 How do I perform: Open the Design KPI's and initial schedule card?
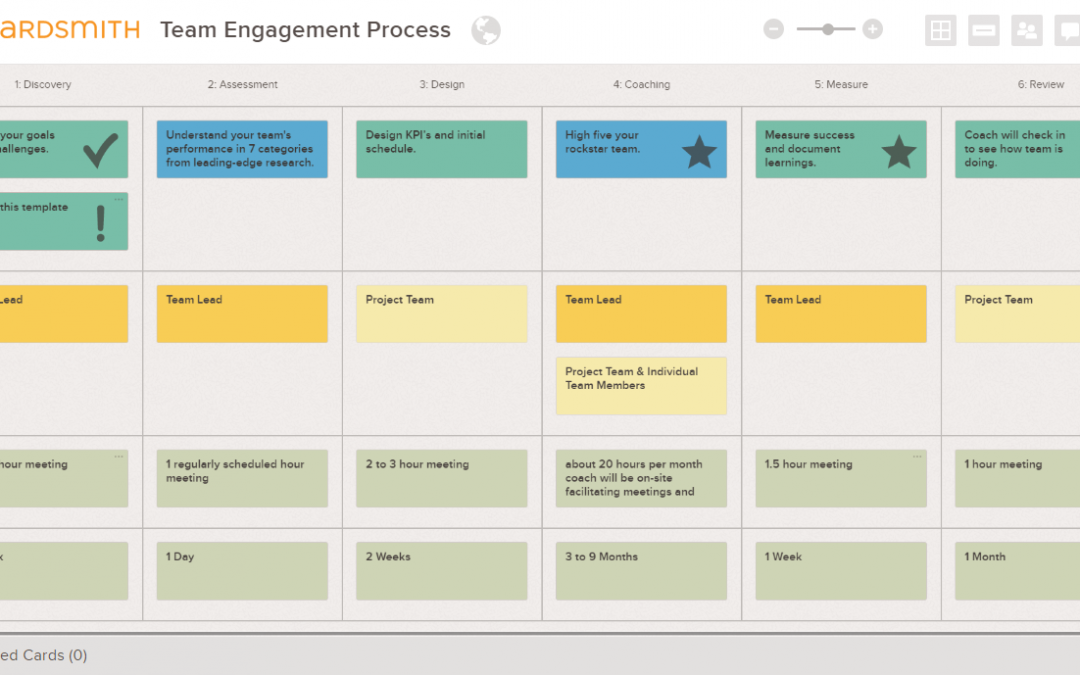(442, 149)
